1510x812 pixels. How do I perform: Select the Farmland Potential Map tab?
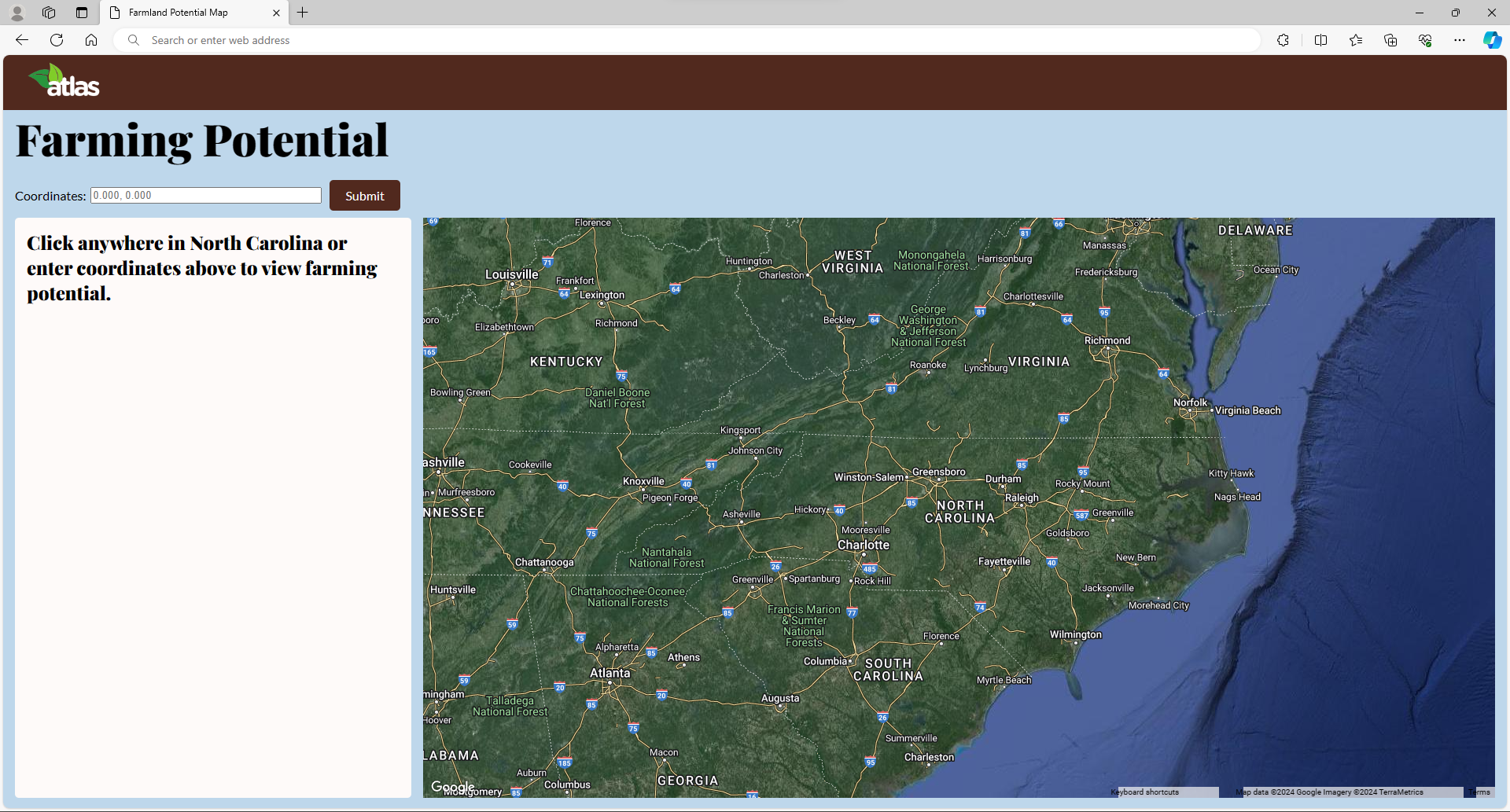pyautogui.click(x=189, y=13)
